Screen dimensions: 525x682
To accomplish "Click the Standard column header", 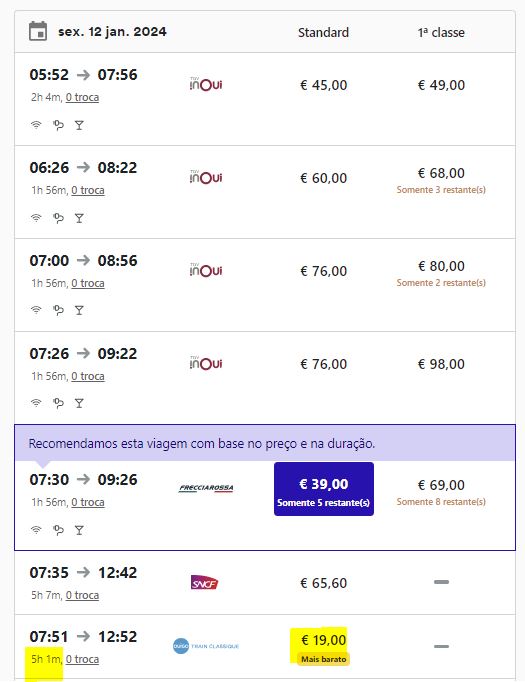I will tap(323, 33).
